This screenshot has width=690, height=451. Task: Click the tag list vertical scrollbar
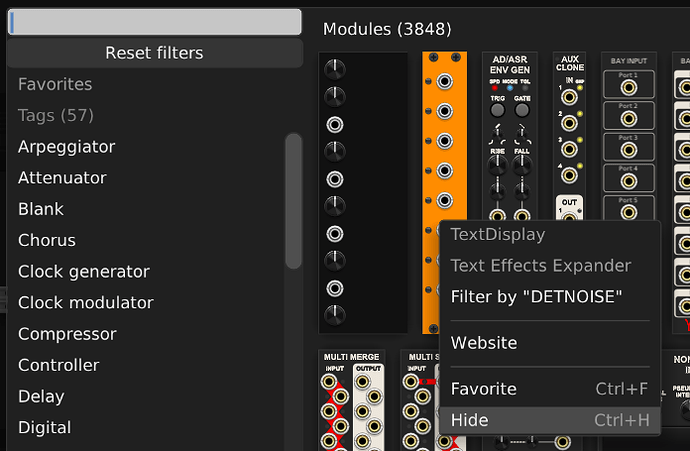293,200
